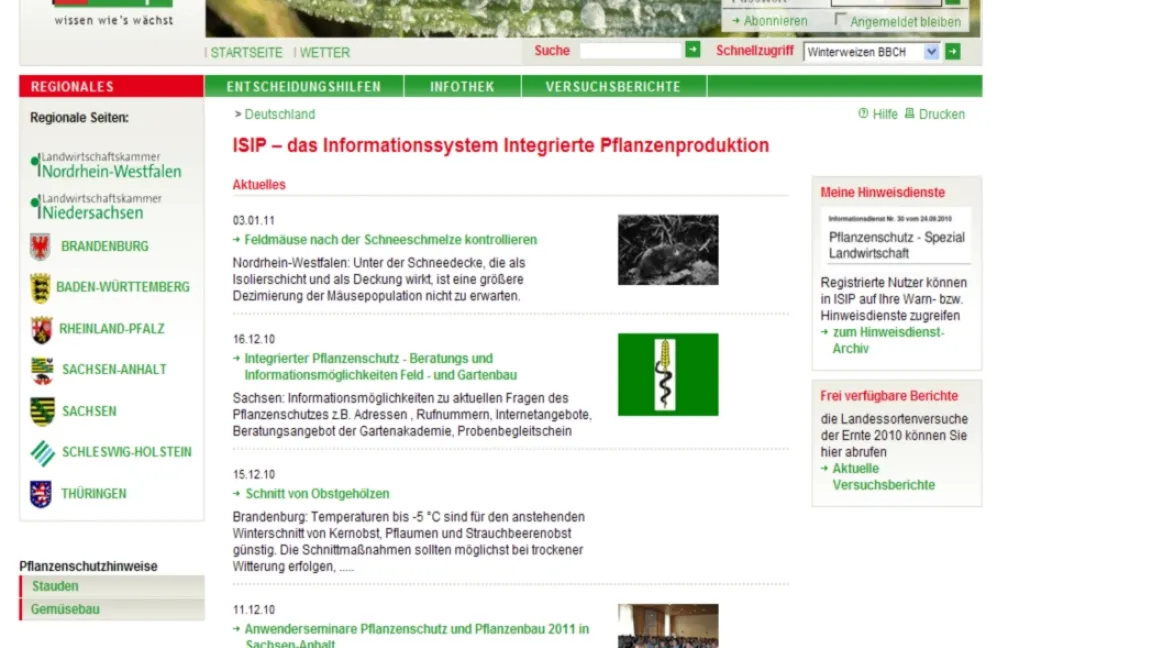
Task: Select the Brandenburg coat of arms icon
Action: (40, 246)
